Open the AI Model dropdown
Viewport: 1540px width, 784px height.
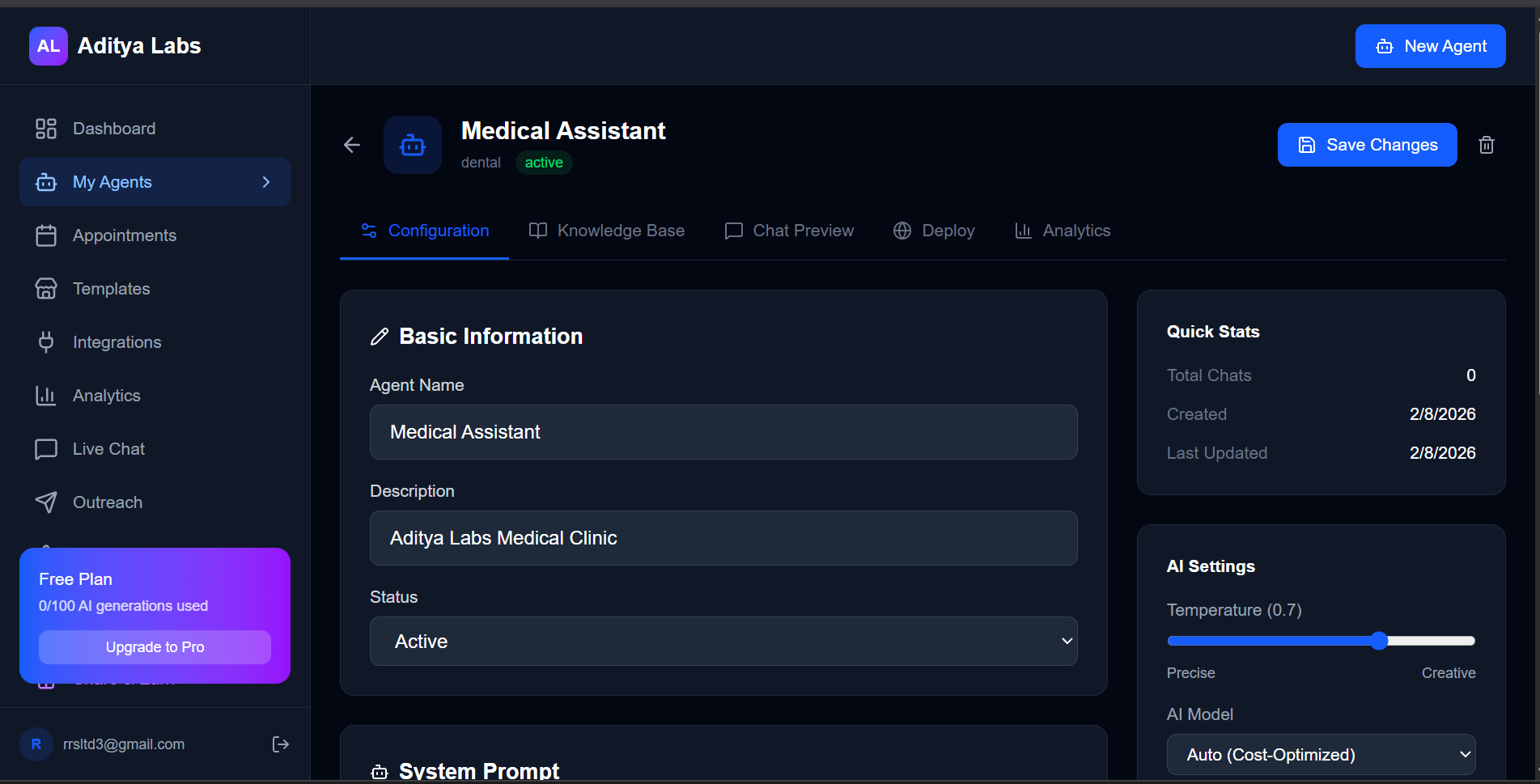(1321, 755)
